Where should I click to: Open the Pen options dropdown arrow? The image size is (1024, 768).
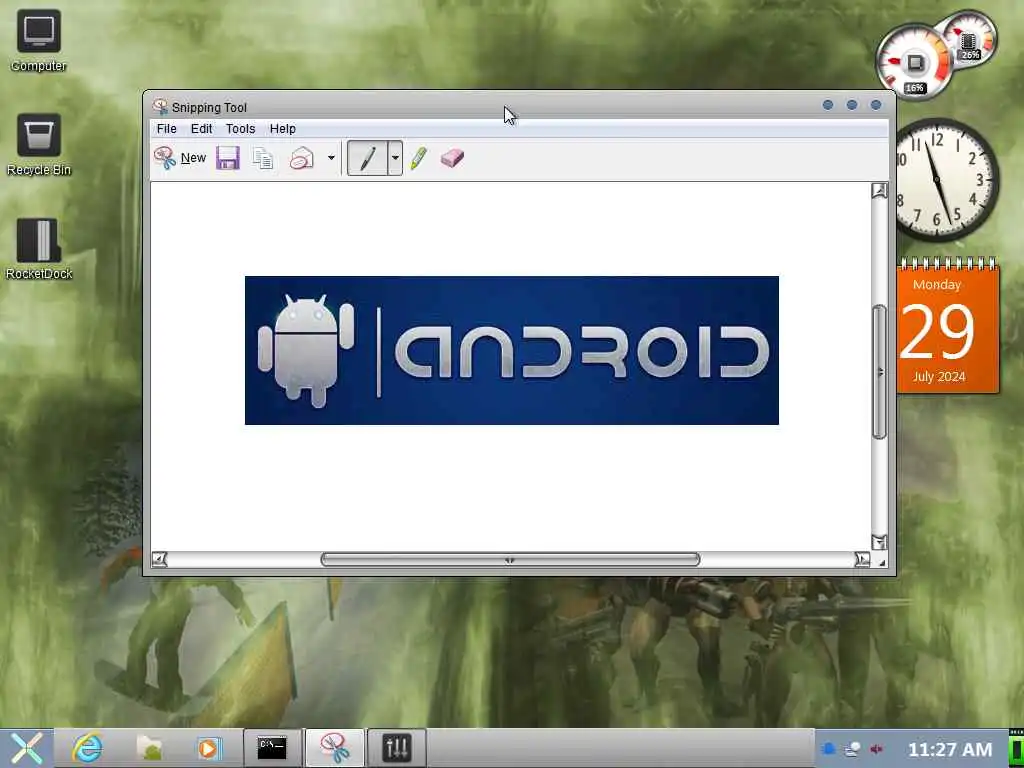(x=395, y=158)
